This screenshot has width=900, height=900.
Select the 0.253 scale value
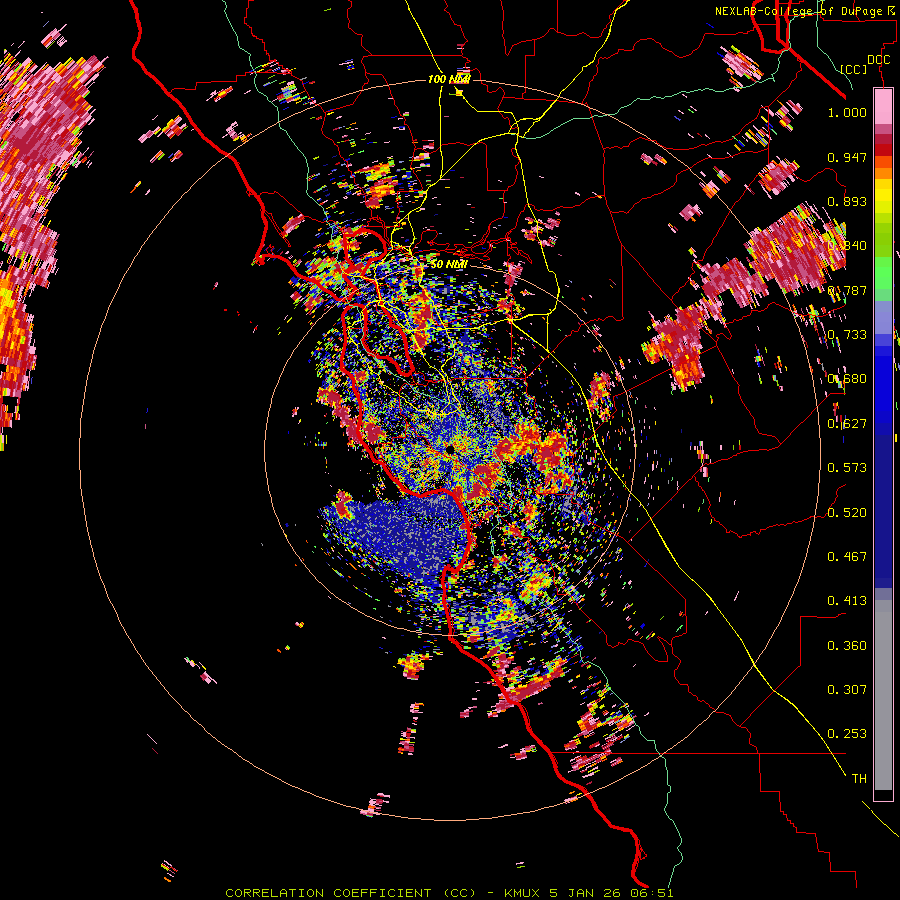(x=847, y=734)
